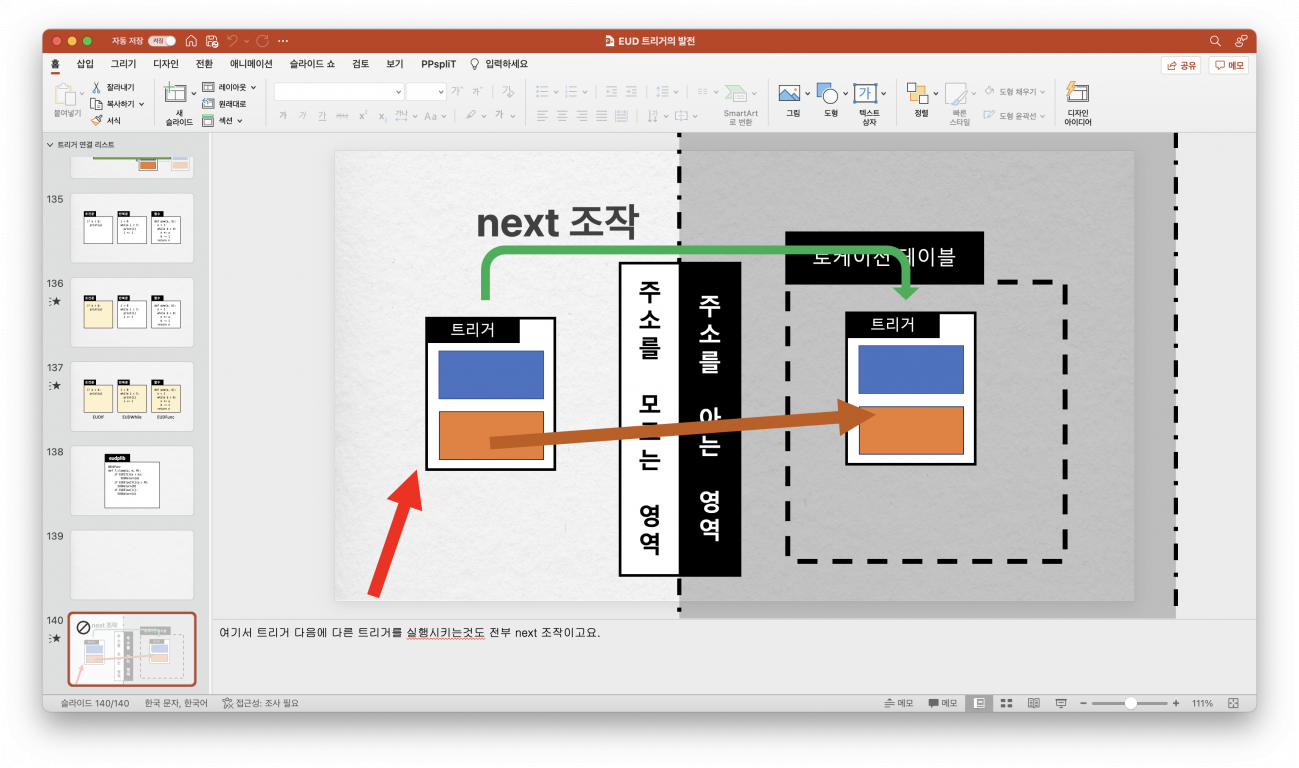Switch to normal view in status bar
Screen dimensions: 1299x768
click(x=979, y=703)
